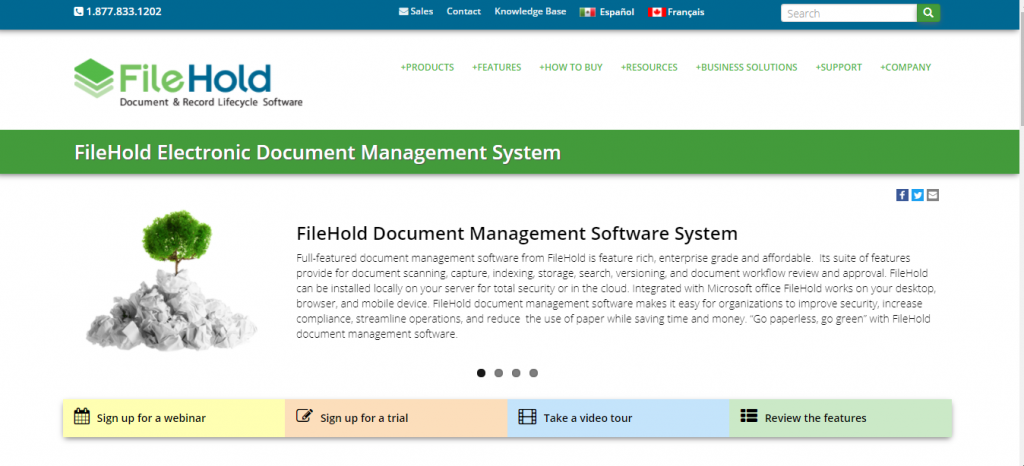1024x466 pixels.
Task: Click the FileHold Electronic Document Management System banner title
Action: click(317, 153)
